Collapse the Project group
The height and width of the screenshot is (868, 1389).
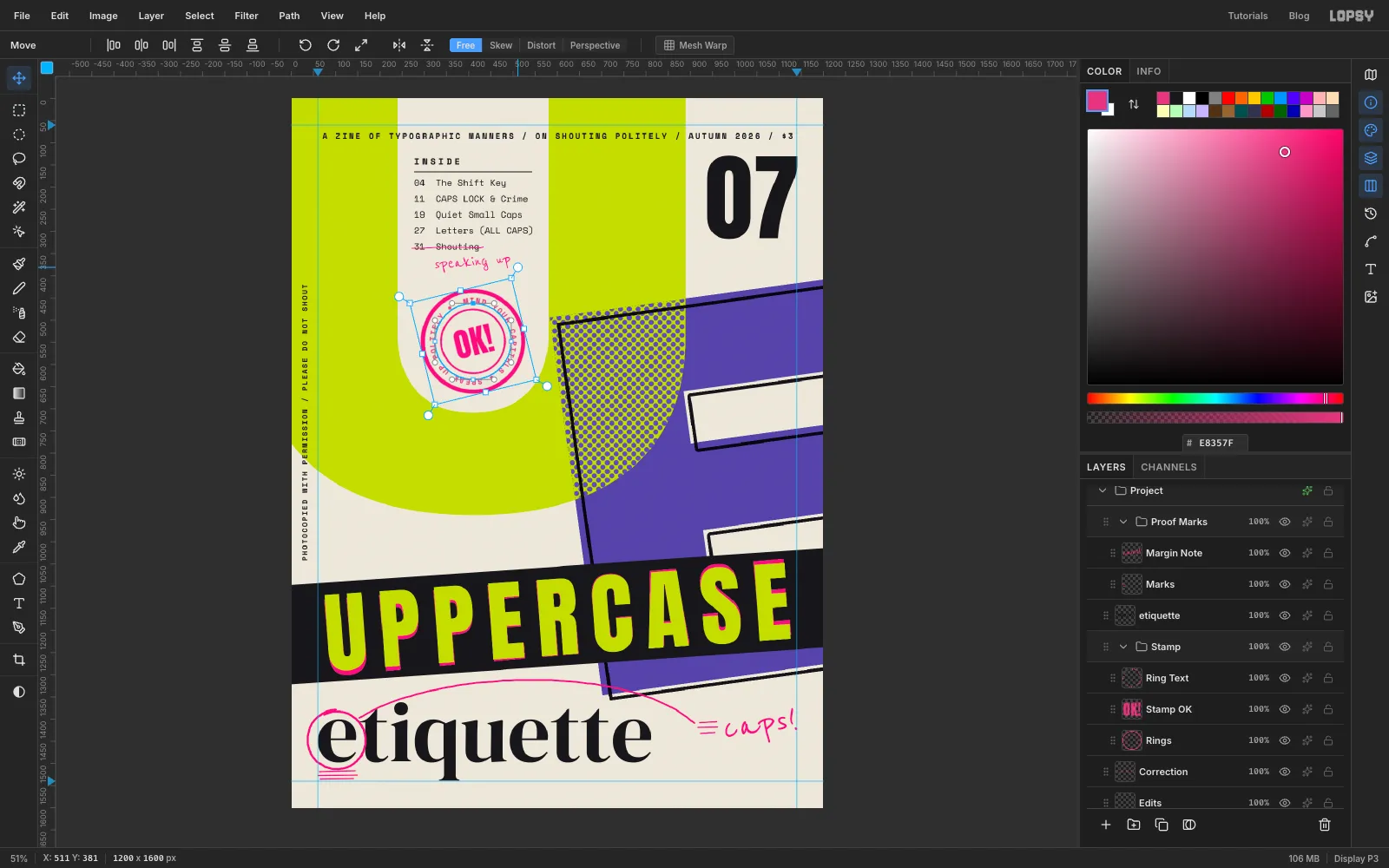1103,490
